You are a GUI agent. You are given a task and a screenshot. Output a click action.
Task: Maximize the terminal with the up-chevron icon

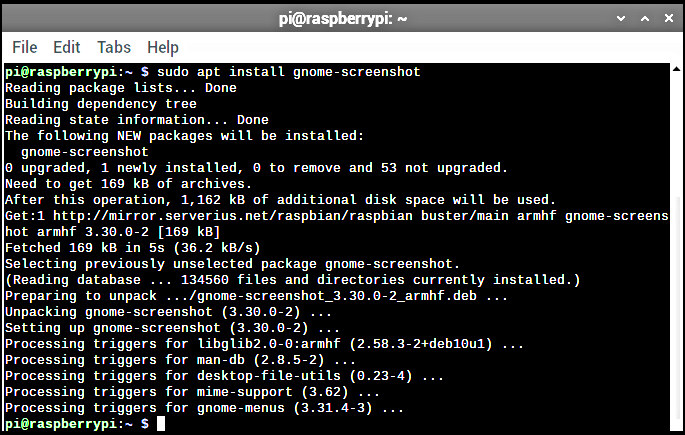(x=645, y=18)
